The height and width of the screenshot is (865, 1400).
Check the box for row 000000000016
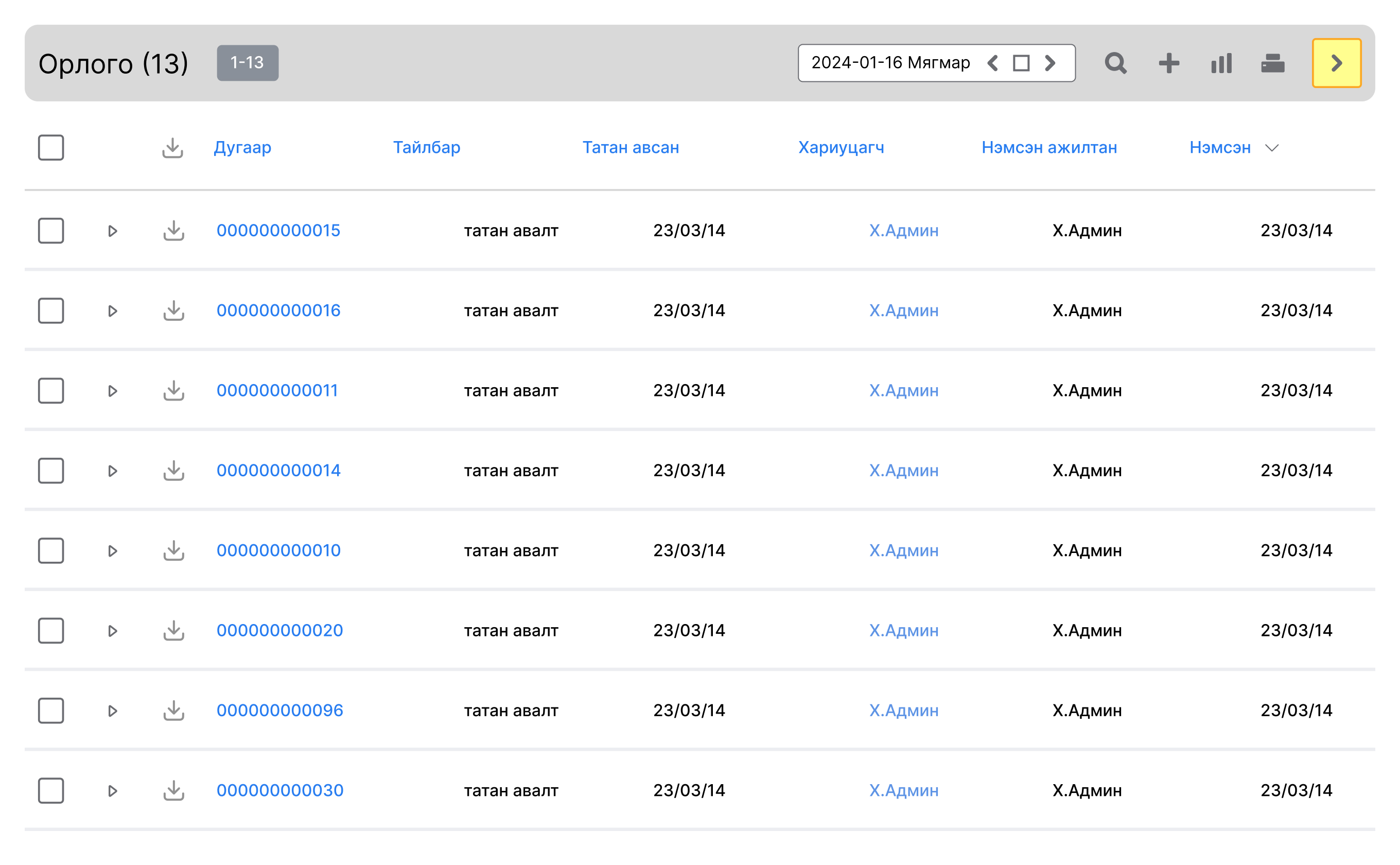click(x=51, y=310)
